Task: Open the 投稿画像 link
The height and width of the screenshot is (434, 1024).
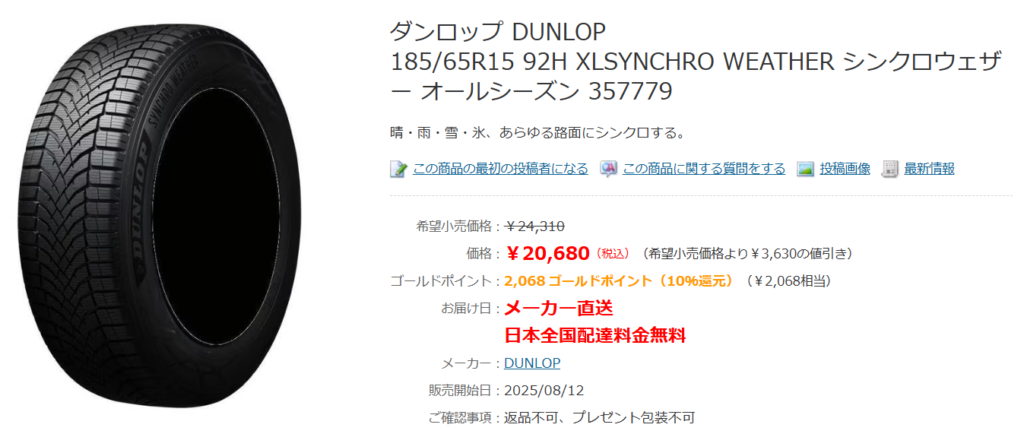Action: [845, 169]
